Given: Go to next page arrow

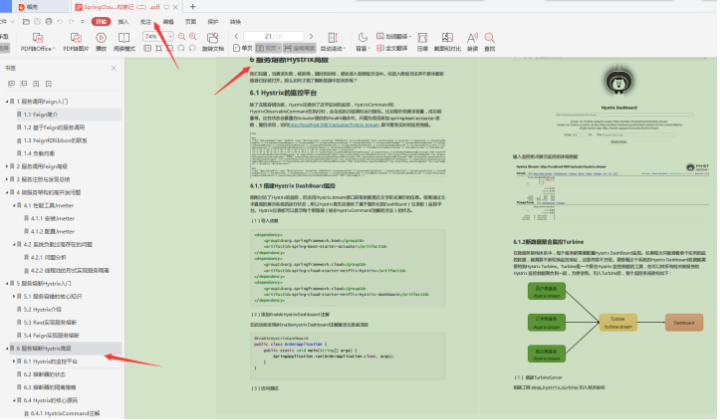Looking at the screenshot, I should [x=311, y=36].
